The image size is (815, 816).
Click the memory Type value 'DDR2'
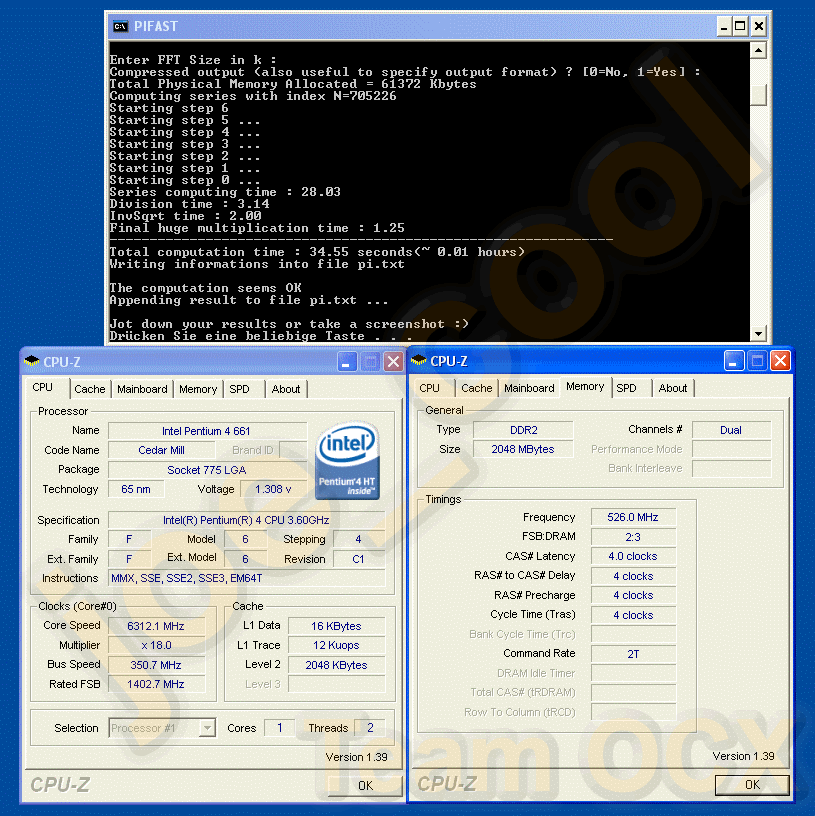tap(523, 430)
